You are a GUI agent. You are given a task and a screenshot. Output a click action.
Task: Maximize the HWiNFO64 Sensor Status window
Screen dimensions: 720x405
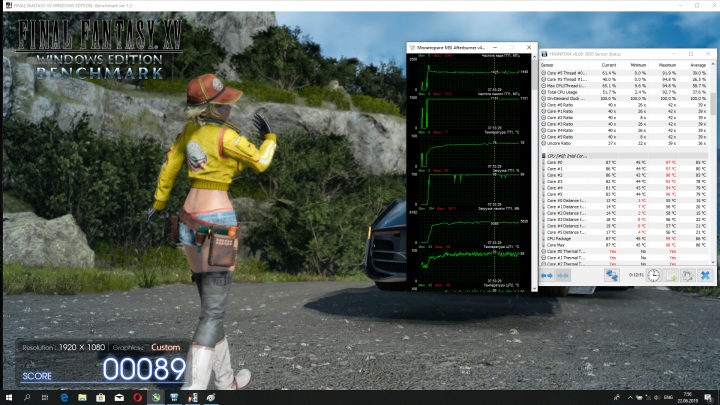(691, 54)
